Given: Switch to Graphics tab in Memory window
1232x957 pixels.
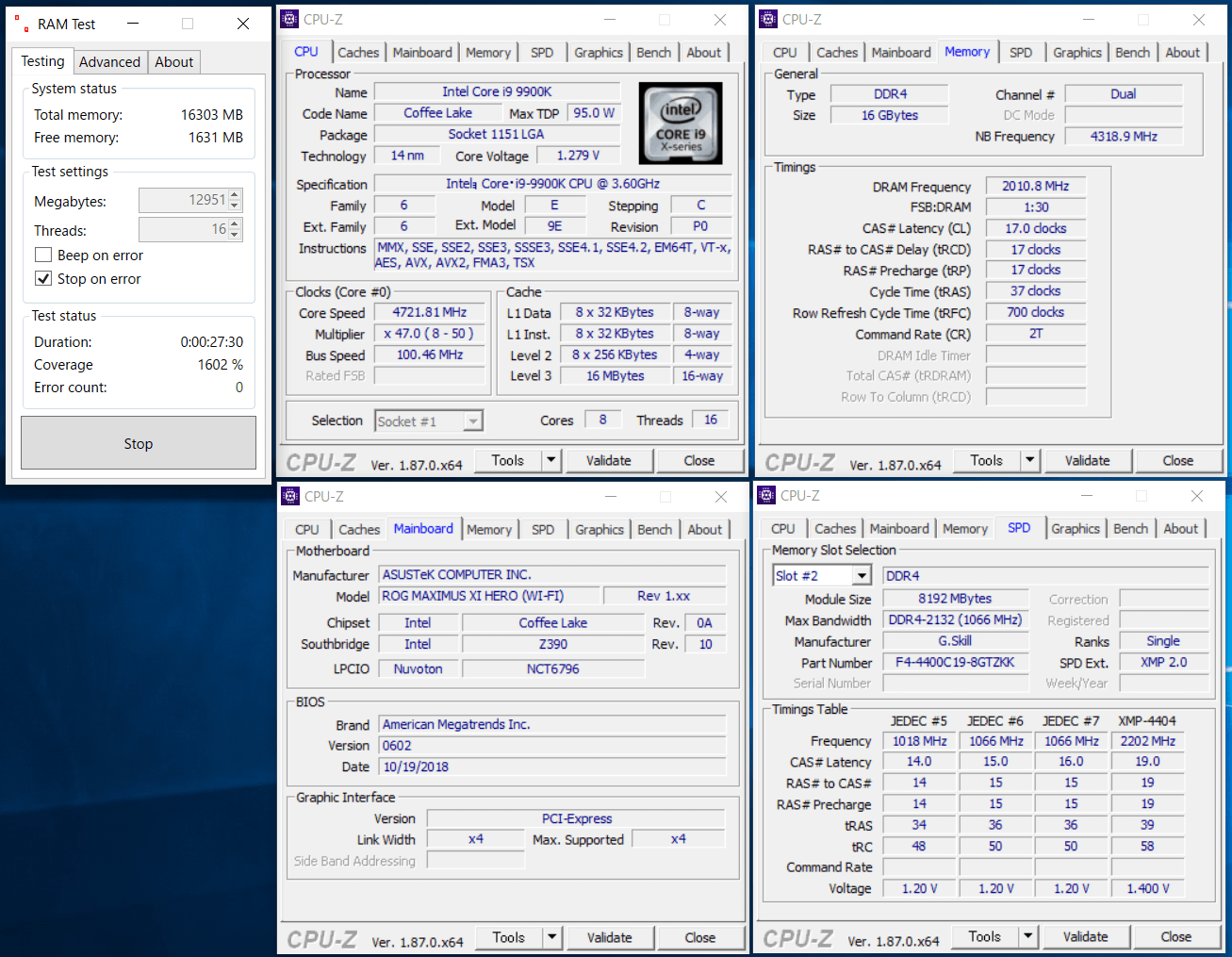Looking at the screenshot, I should [x=1077, y=53].
